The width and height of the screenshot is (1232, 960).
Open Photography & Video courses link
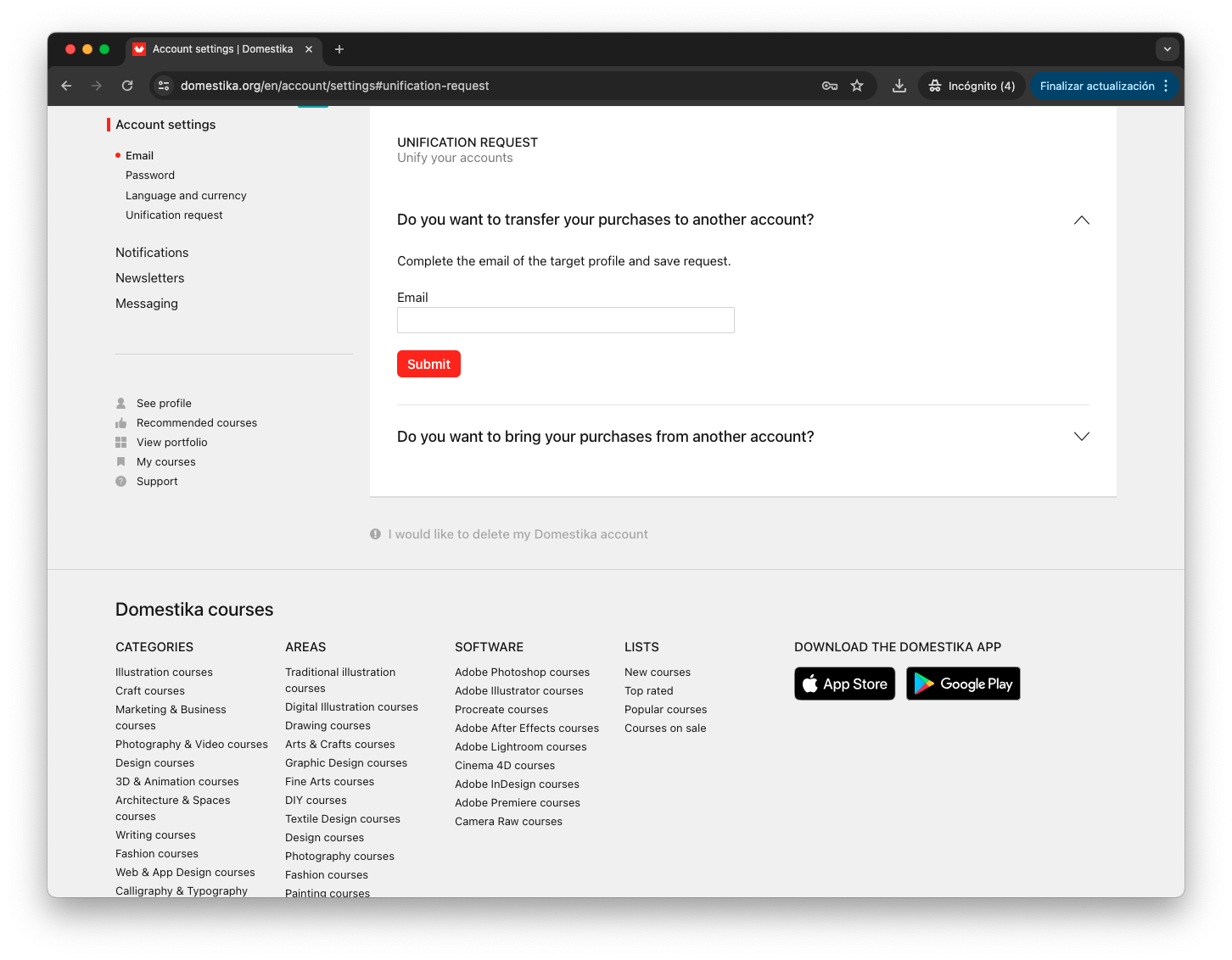[192, 745]
